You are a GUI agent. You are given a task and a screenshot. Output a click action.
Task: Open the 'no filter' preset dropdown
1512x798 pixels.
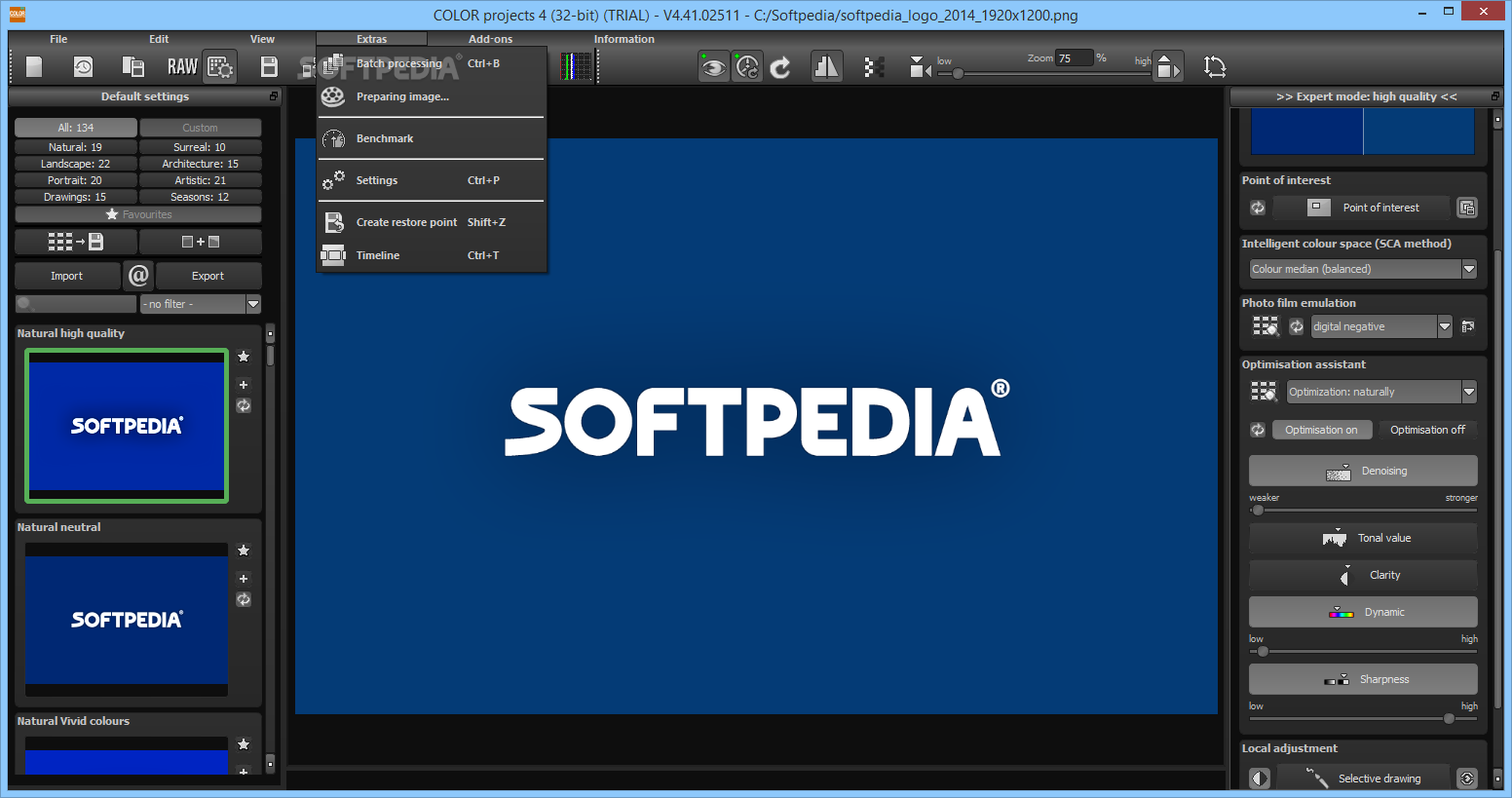(201, 304)
